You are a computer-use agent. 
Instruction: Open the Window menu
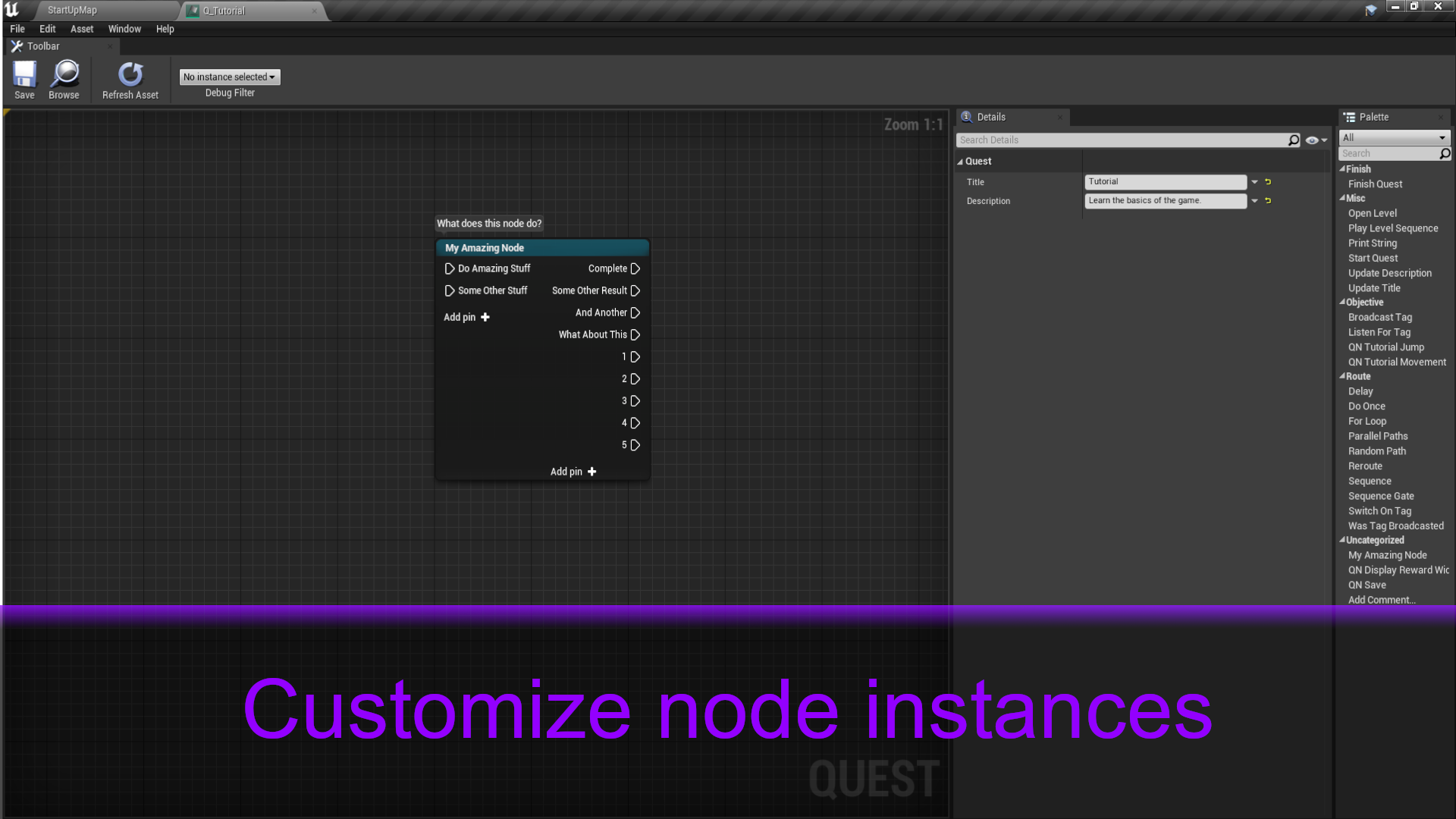[124, 29]
